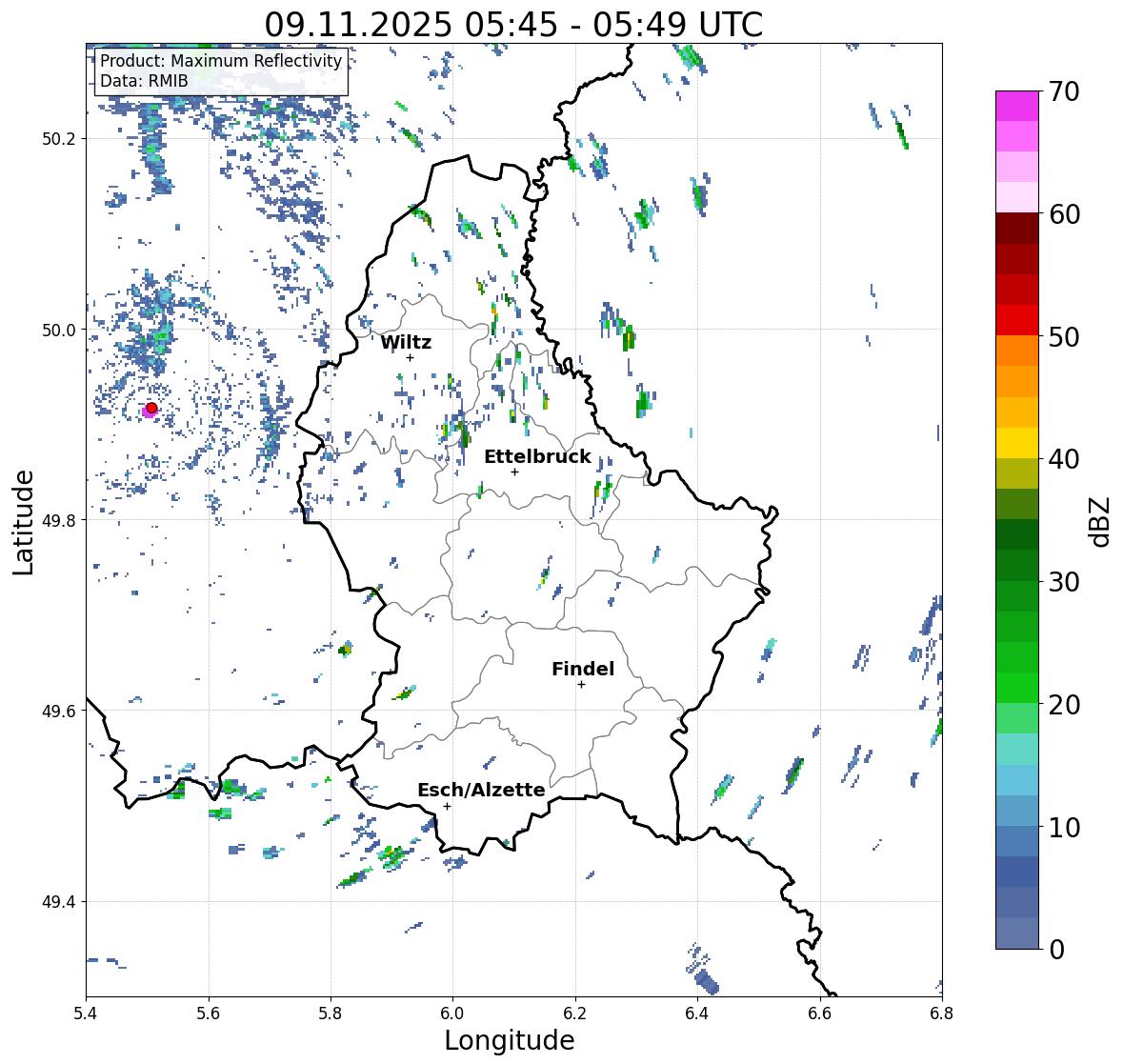The image size is (1123, 1064).
Task: Click the latitude tick label 50.2
Action: click(59, 139)
